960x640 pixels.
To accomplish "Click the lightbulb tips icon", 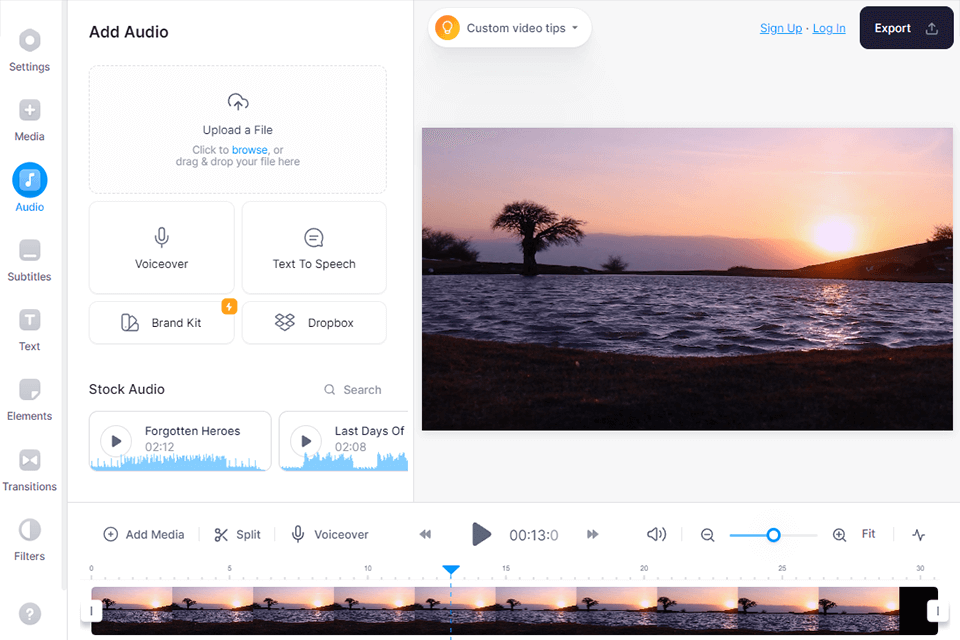I will pyautogui.click(x=447, y=28).
